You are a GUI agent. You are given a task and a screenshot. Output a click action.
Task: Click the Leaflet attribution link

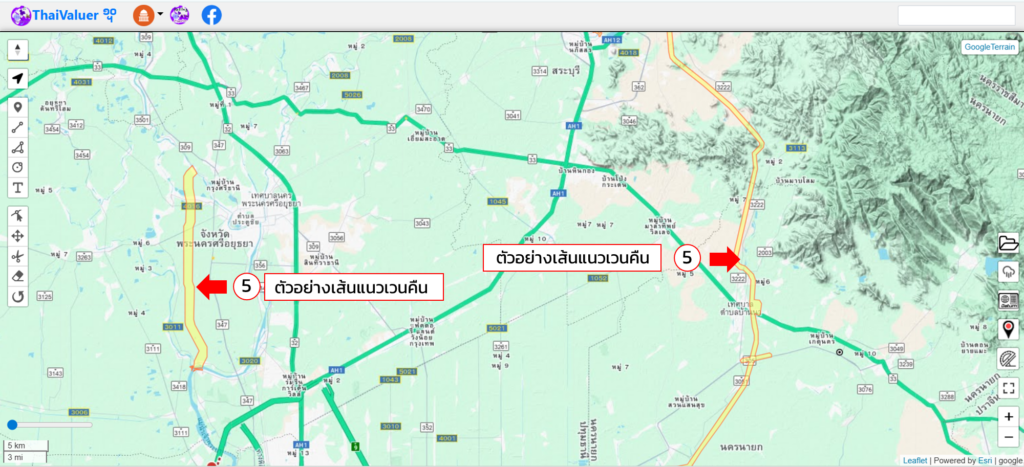[914, 461]
